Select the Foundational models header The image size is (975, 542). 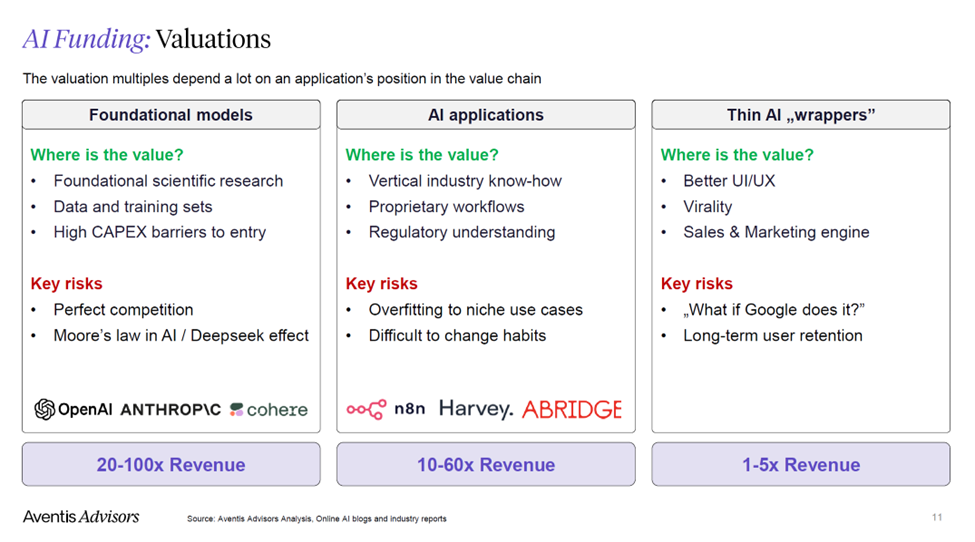171,115
